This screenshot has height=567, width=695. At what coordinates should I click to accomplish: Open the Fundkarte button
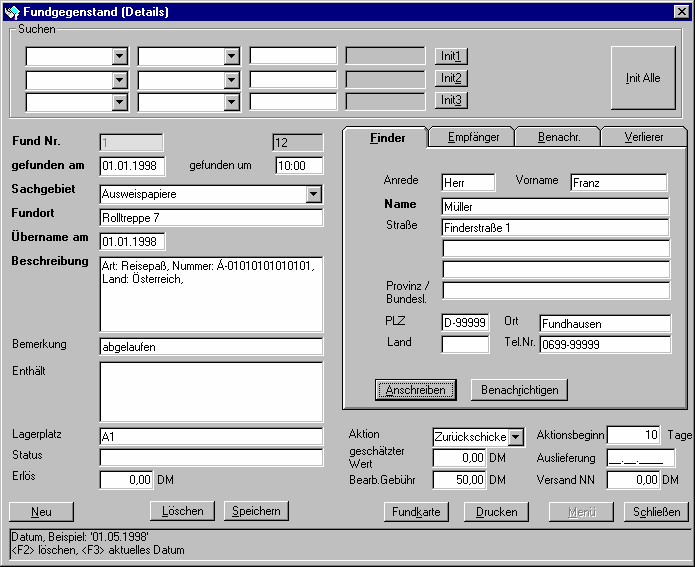(417, 511)
